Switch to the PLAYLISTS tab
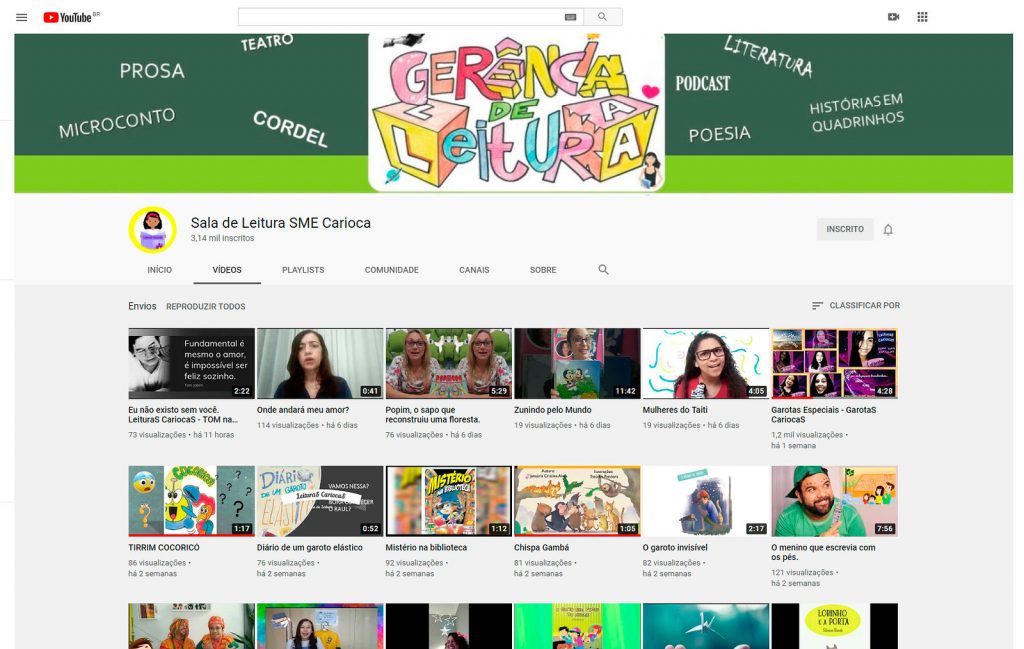Screen dimensions: 1024x649 pos(303,270)
